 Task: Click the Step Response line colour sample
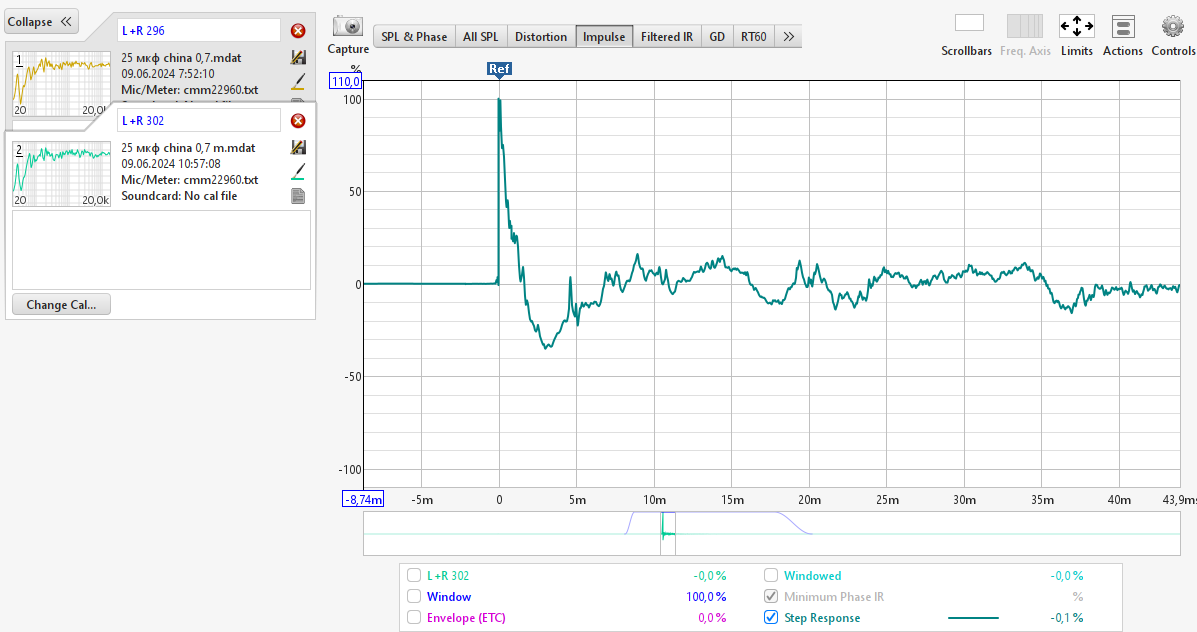973,617
